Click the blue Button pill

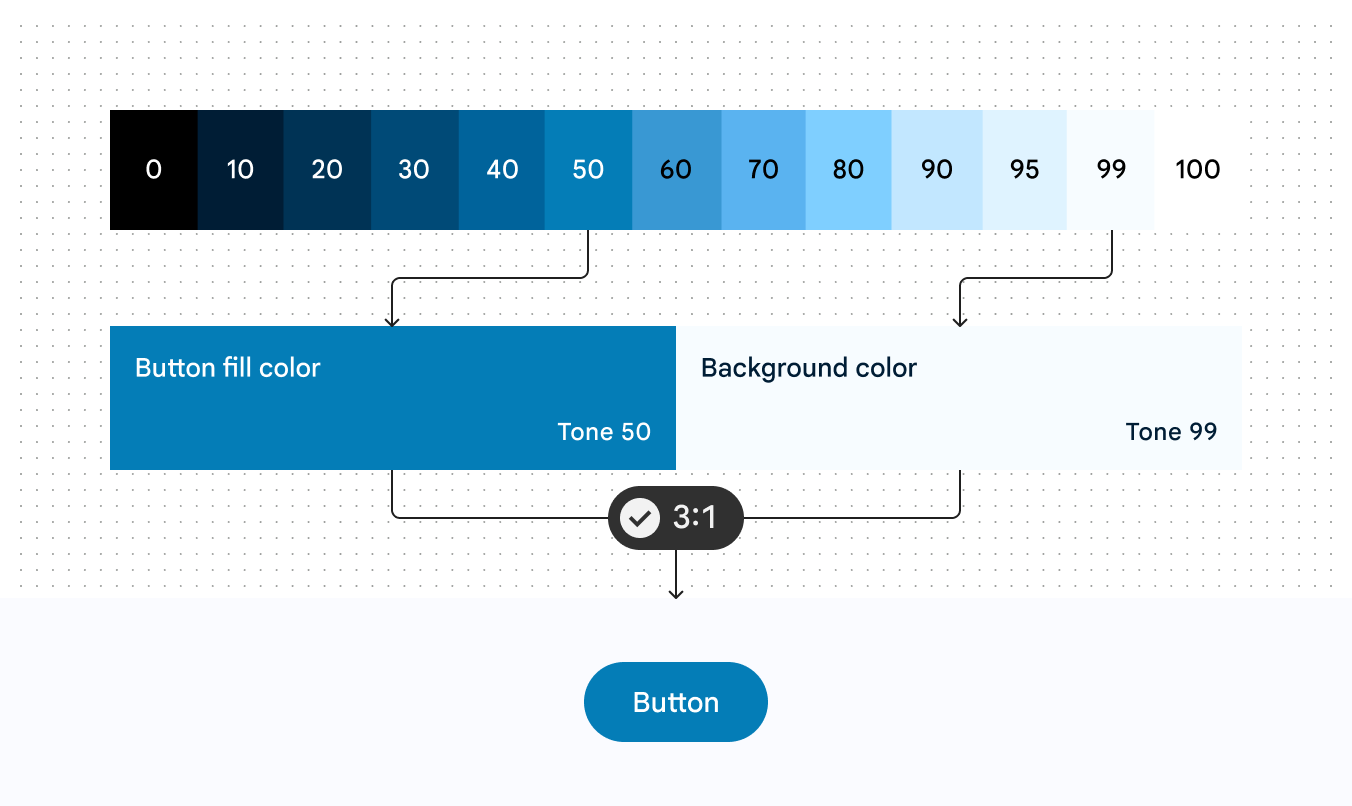coord(676,702)
